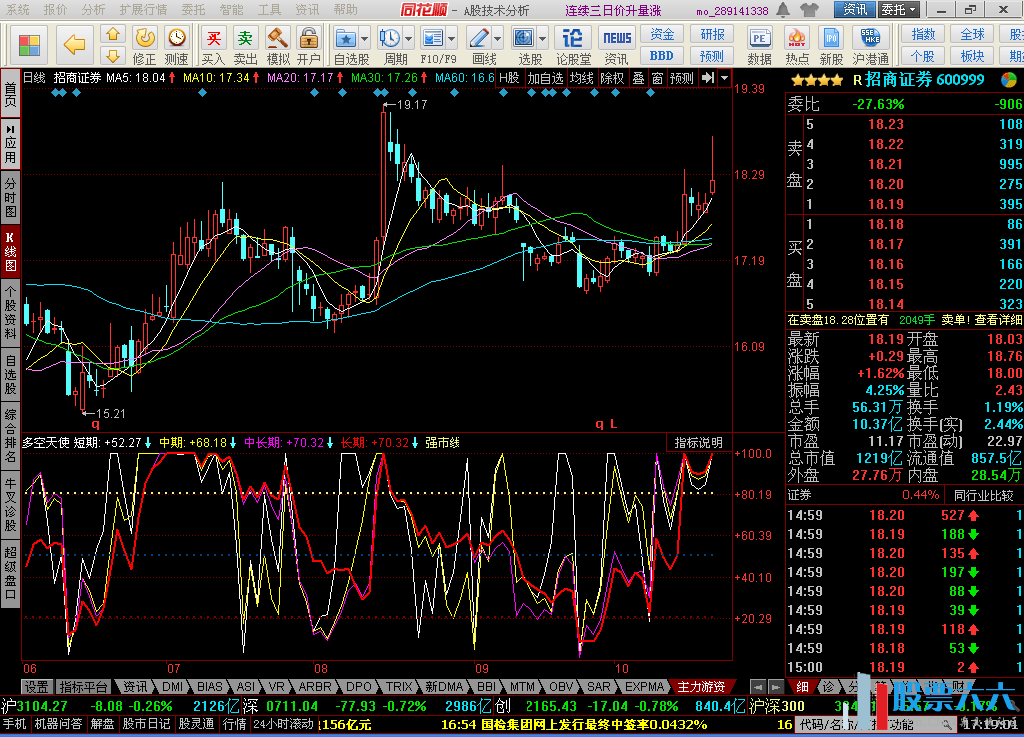Expand dropdown arrow at chart header end
Screen dimensions: 1024x737
tap(724, 78)
